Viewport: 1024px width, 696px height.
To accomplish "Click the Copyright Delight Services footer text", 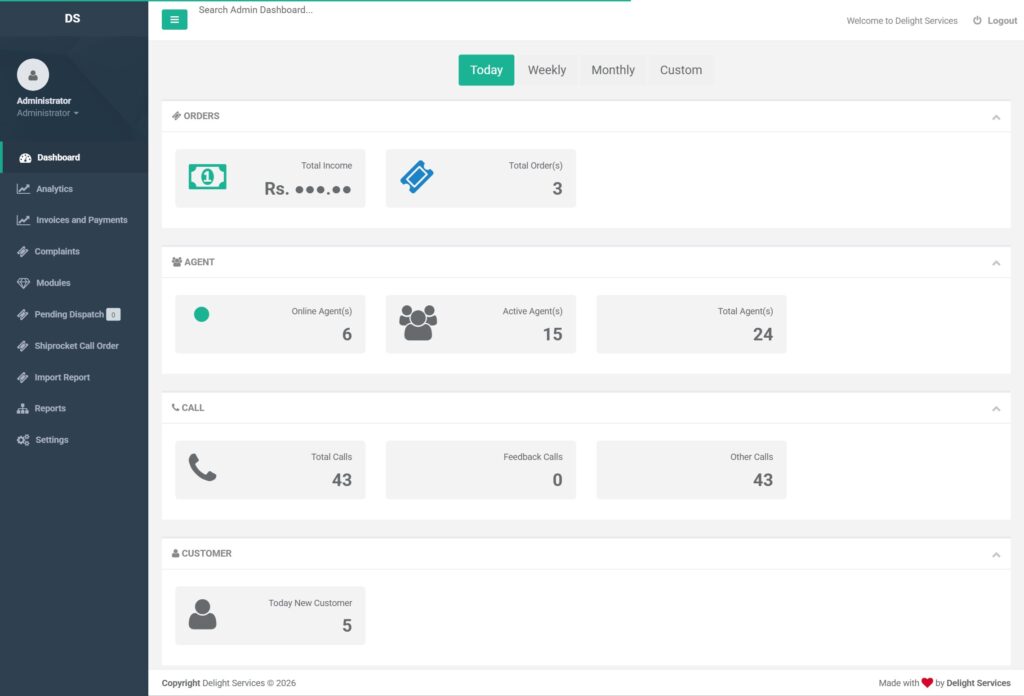I will pyautogui.click(x=229, y=683).
